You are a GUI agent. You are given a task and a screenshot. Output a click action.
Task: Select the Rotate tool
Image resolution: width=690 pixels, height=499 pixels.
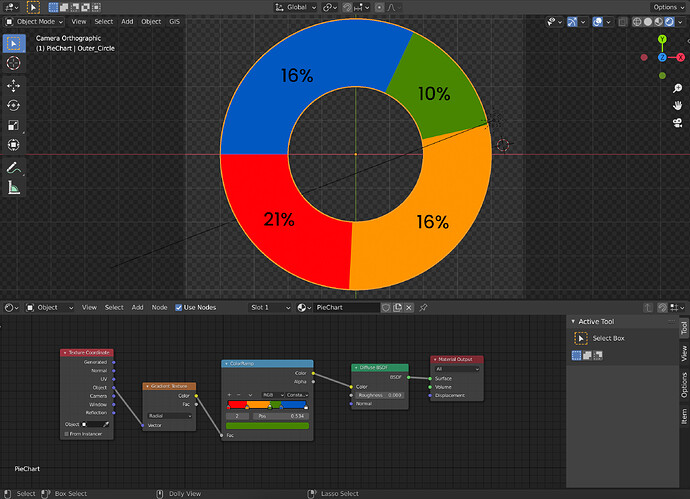tap(14, 106)
